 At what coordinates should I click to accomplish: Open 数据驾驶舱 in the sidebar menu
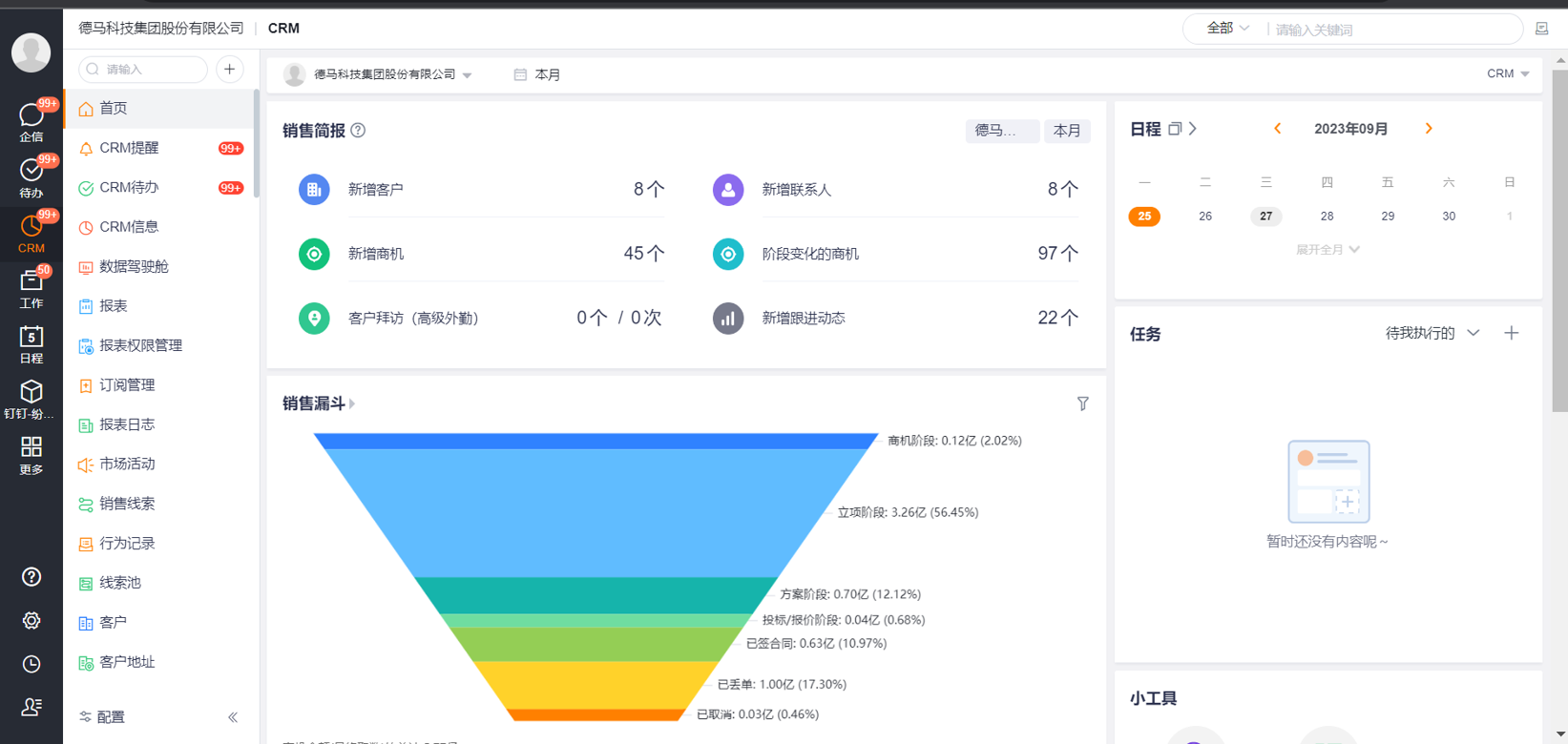(134, 266)
